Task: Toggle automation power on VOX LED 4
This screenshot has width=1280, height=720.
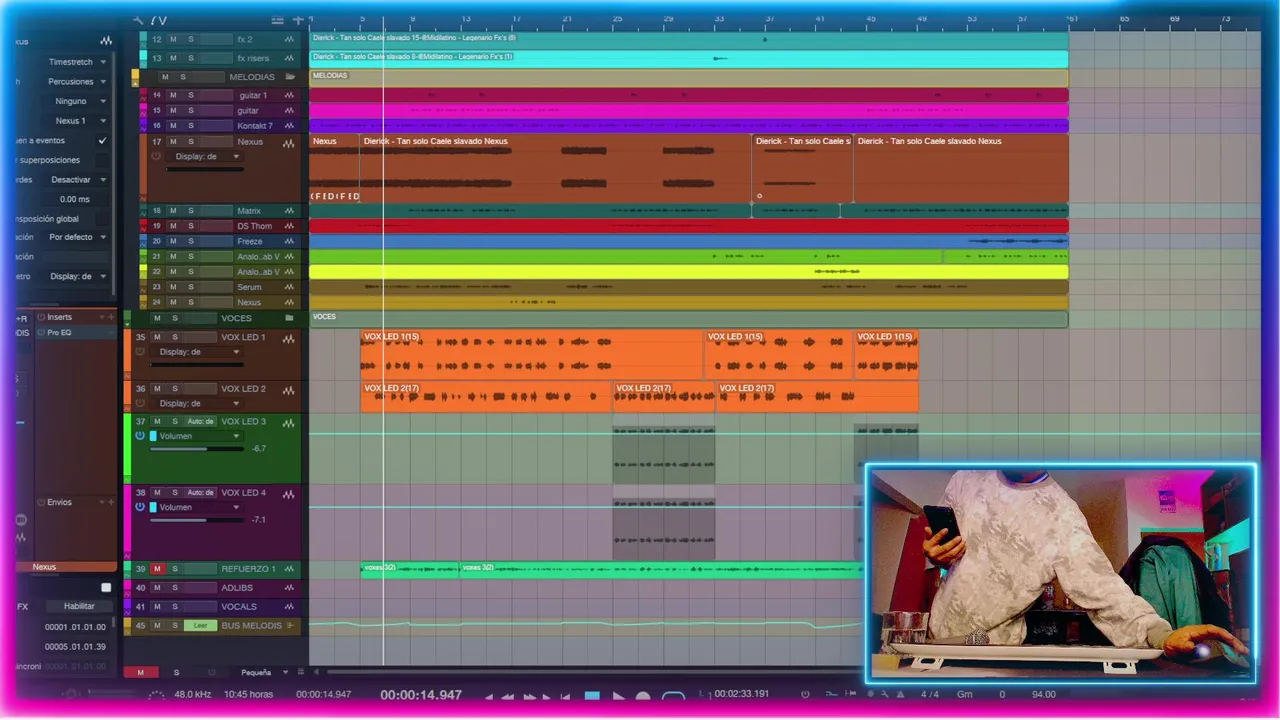Action: tap(140, 507)
